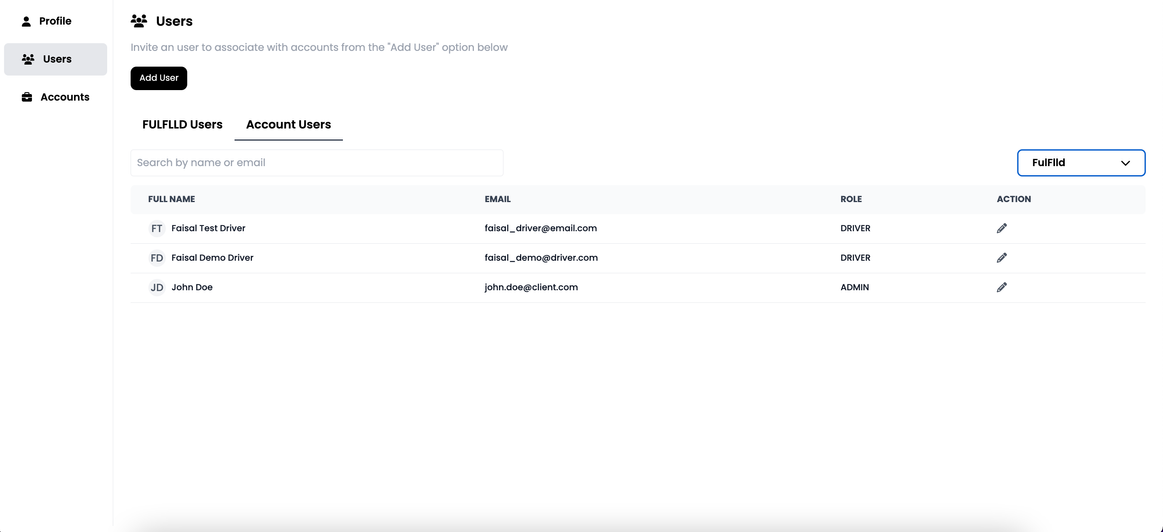The image size is (1163, 532).
Task: Select the Account Users tab
Action: tap(288, 125)
